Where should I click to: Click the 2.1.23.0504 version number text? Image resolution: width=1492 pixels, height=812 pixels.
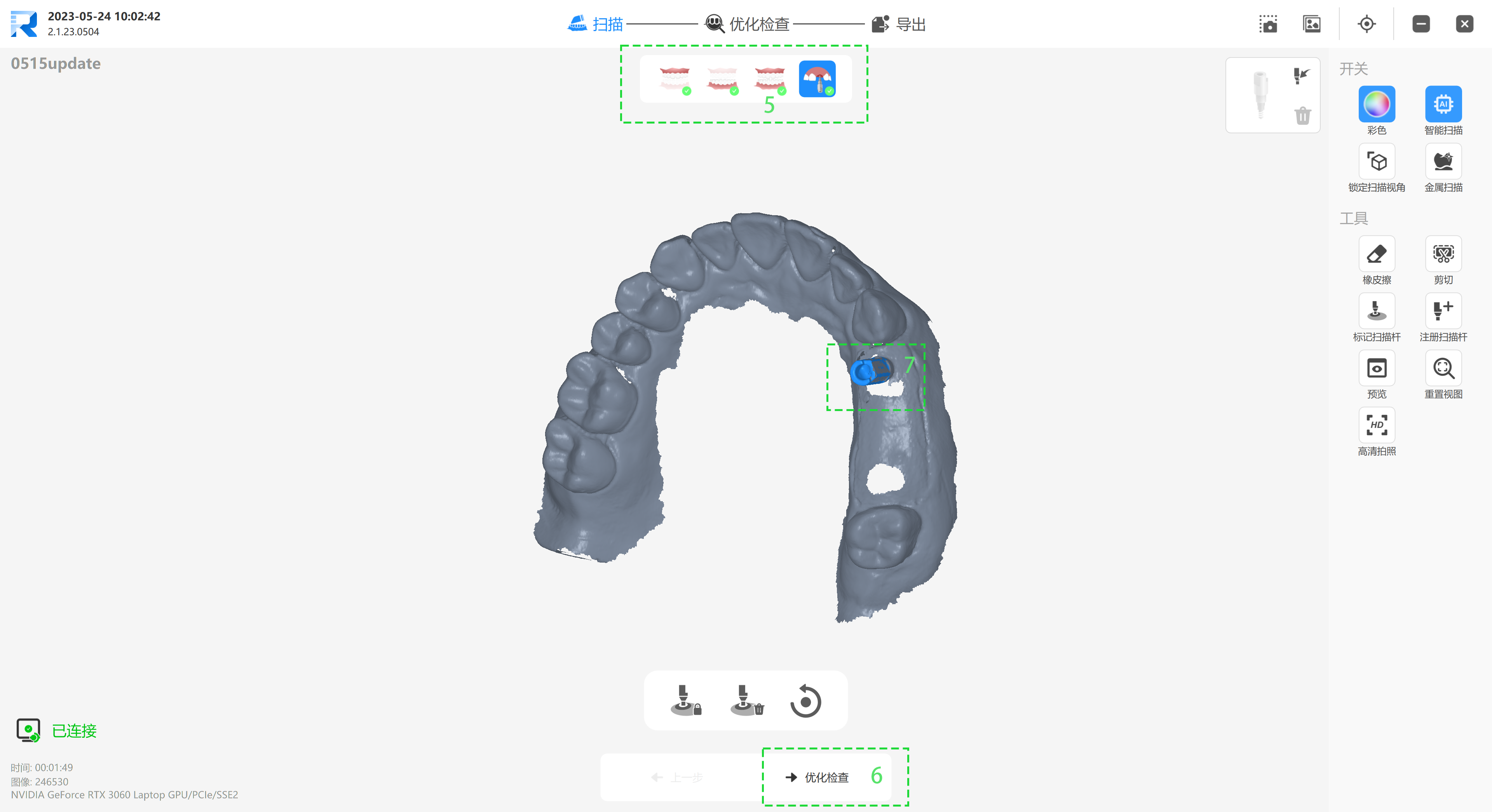(x=73, y=32)
